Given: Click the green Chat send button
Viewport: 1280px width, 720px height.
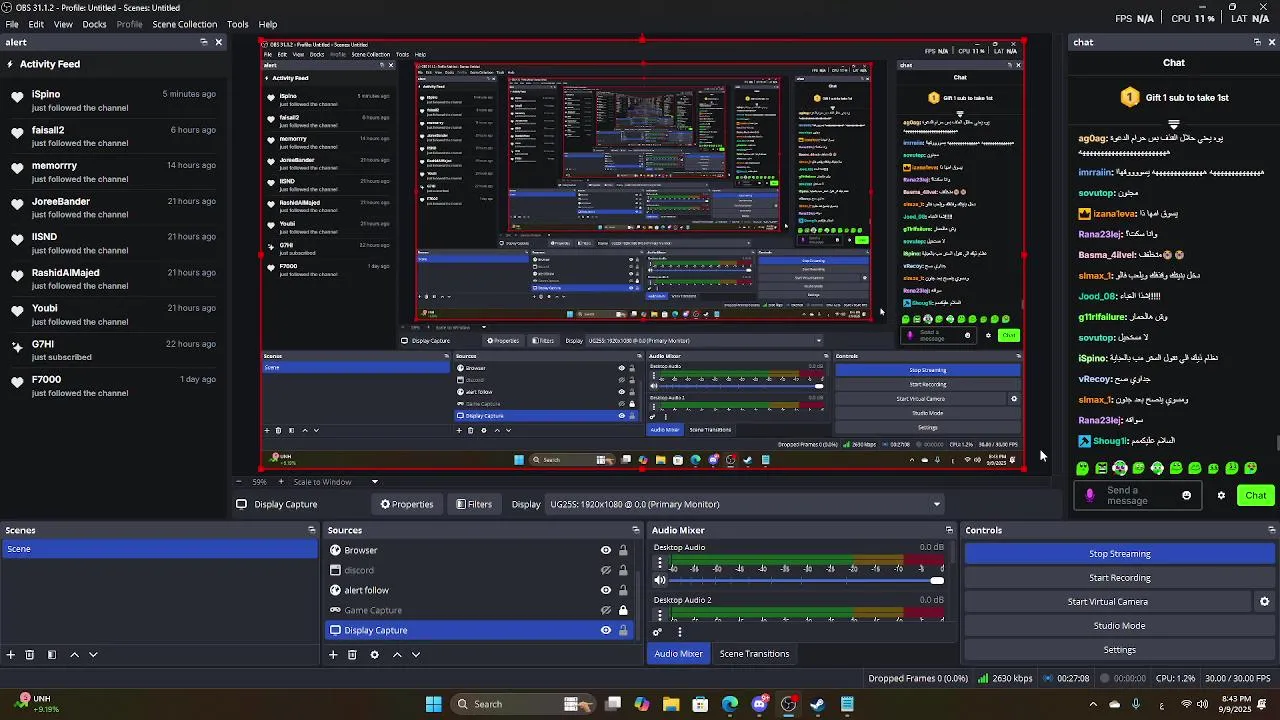Looking at the screenshot, I should (1255, 495).
